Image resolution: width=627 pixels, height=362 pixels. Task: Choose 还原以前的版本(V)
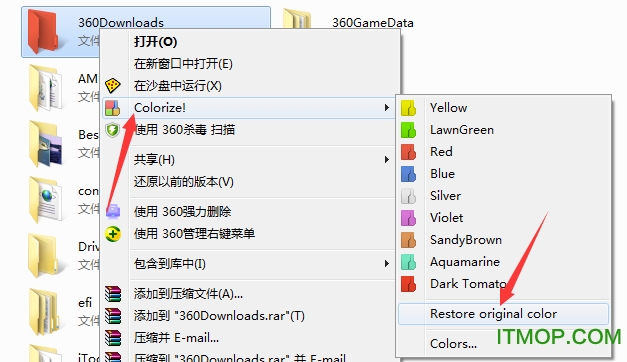[x=184, y=182]
